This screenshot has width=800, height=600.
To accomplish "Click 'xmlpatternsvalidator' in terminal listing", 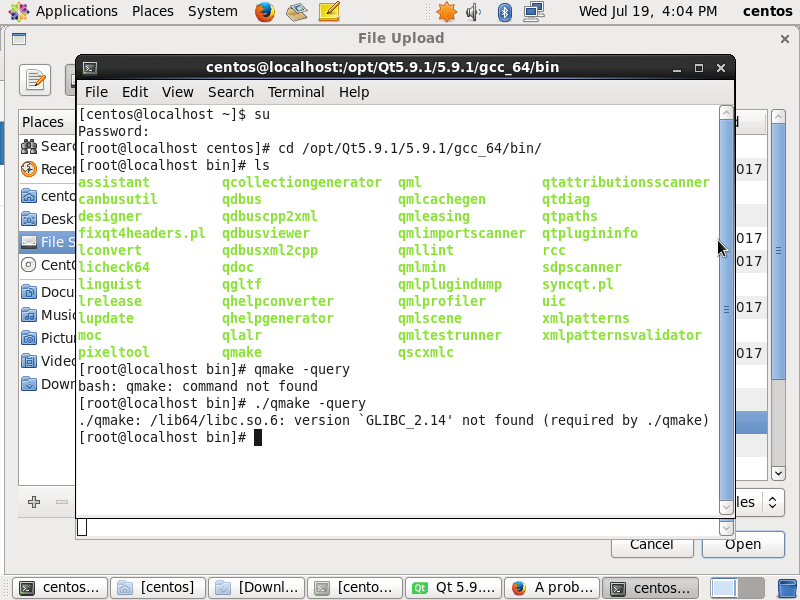I will pos(621,336).
